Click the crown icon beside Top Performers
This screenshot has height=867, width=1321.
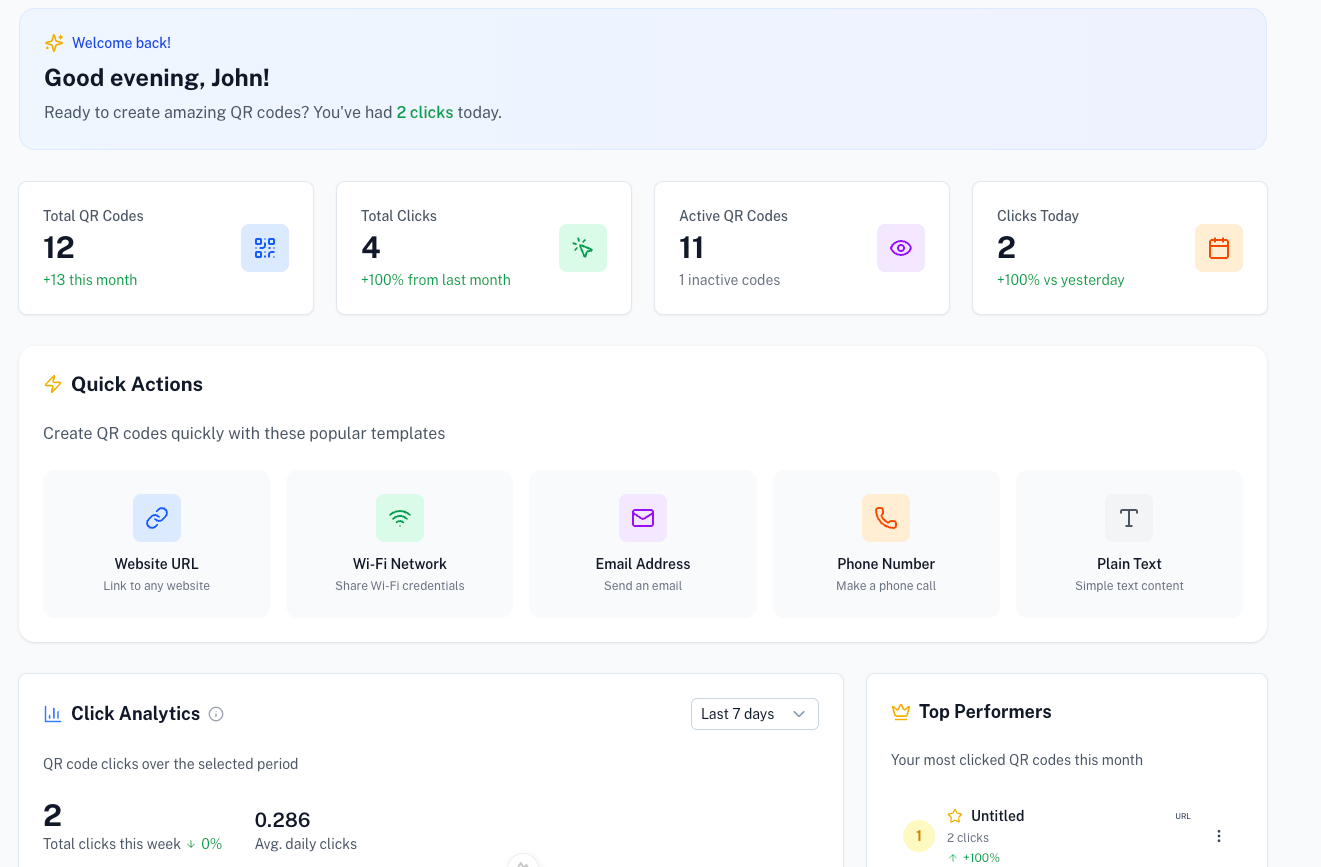click(900, 711)
